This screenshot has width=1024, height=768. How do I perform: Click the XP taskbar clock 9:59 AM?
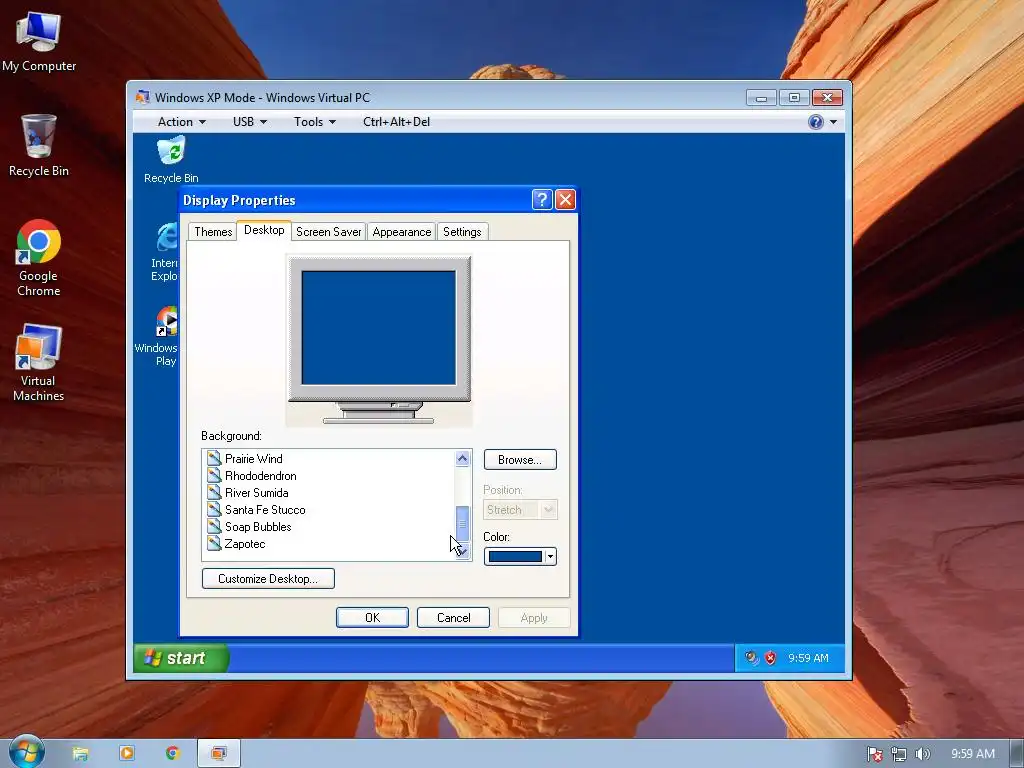808,658
